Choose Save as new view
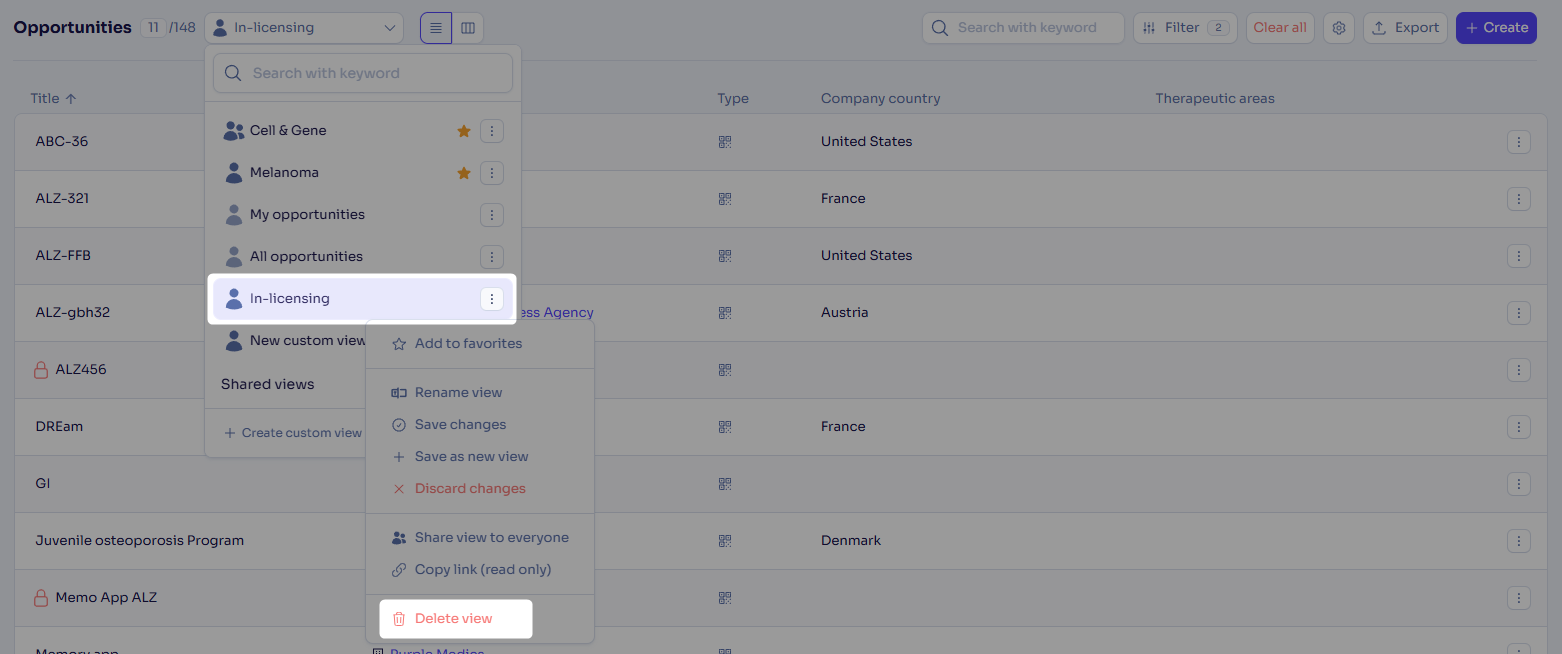The height and width of the screenshot is (654, 1562). 471,456
